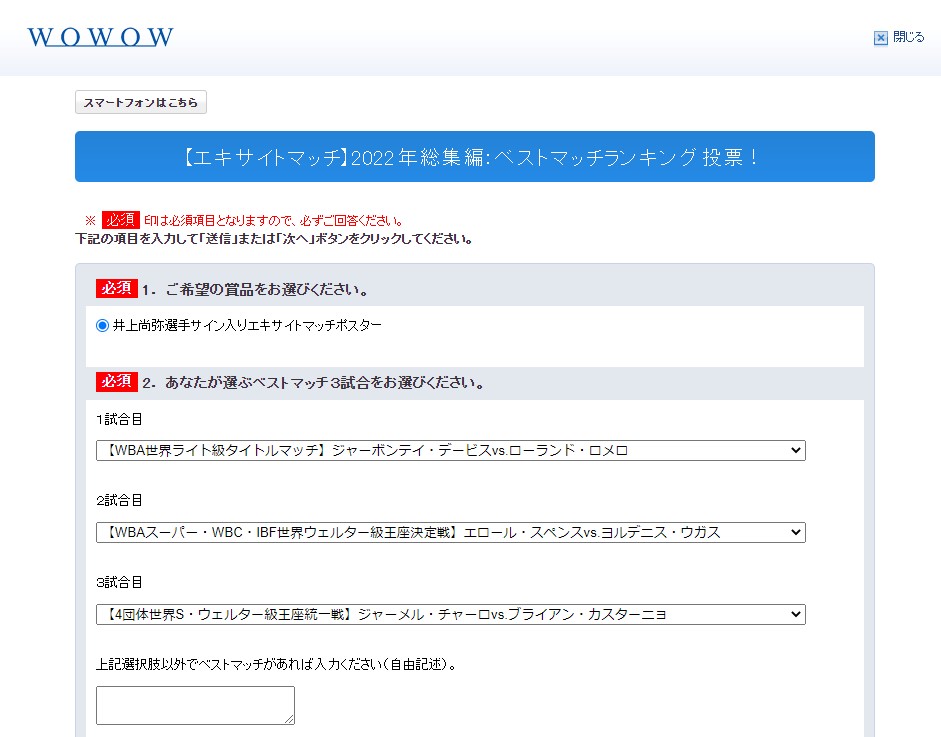Click the 井上尚弥選手サイン入りエキサイトマッチポスター label text
This screenshot has width=941, height=737.
point(247,325)
